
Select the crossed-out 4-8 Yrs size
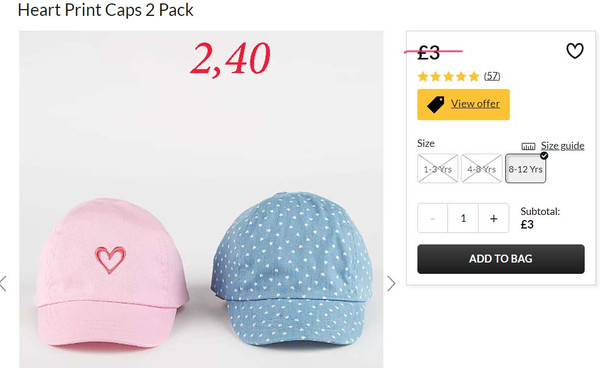pyautogui.click(x=481, y=168)
